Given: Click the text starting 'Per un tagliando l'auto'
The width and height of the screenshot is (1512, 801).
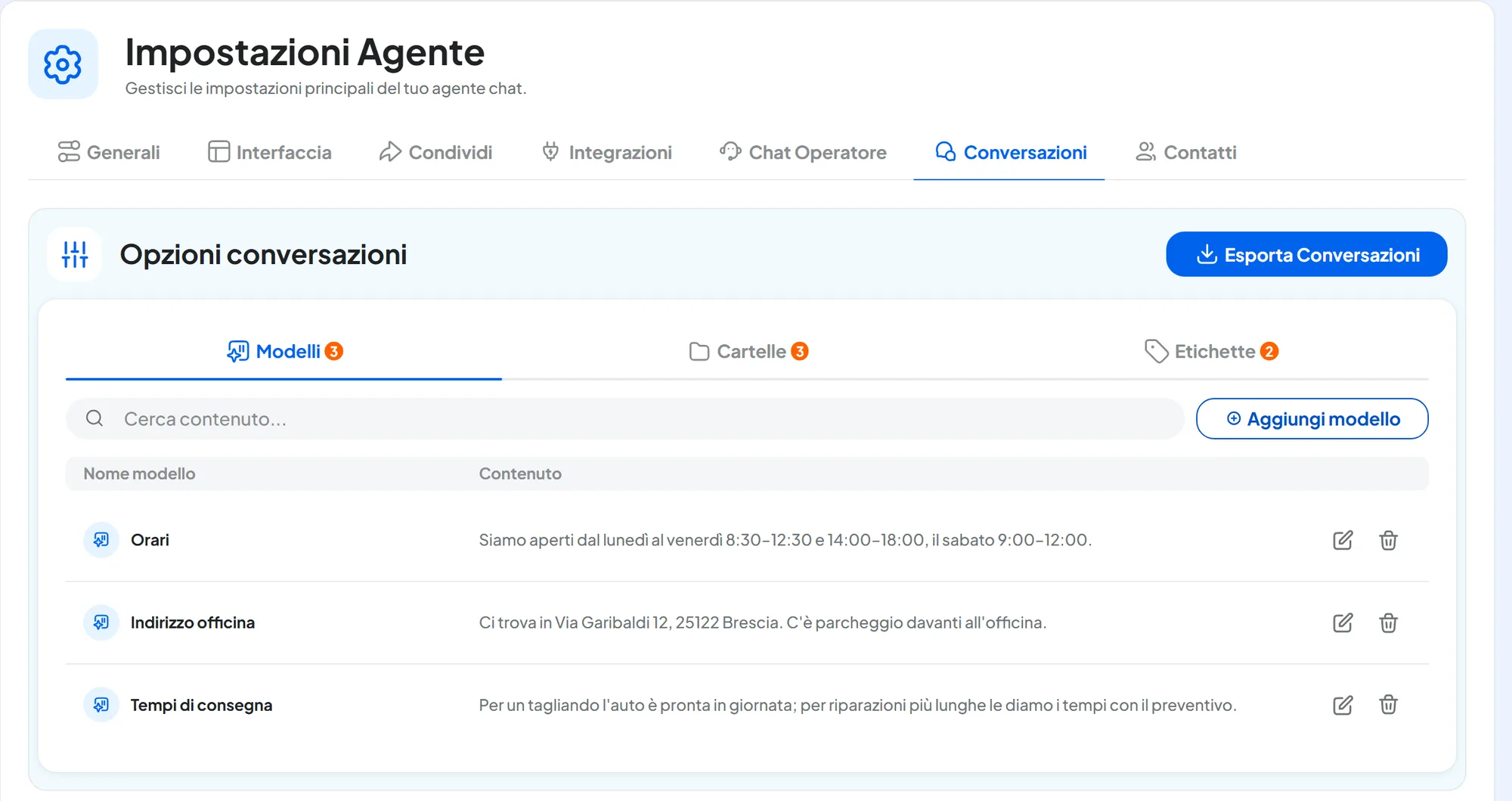Looking at the screenshot, I should (857, 705).
